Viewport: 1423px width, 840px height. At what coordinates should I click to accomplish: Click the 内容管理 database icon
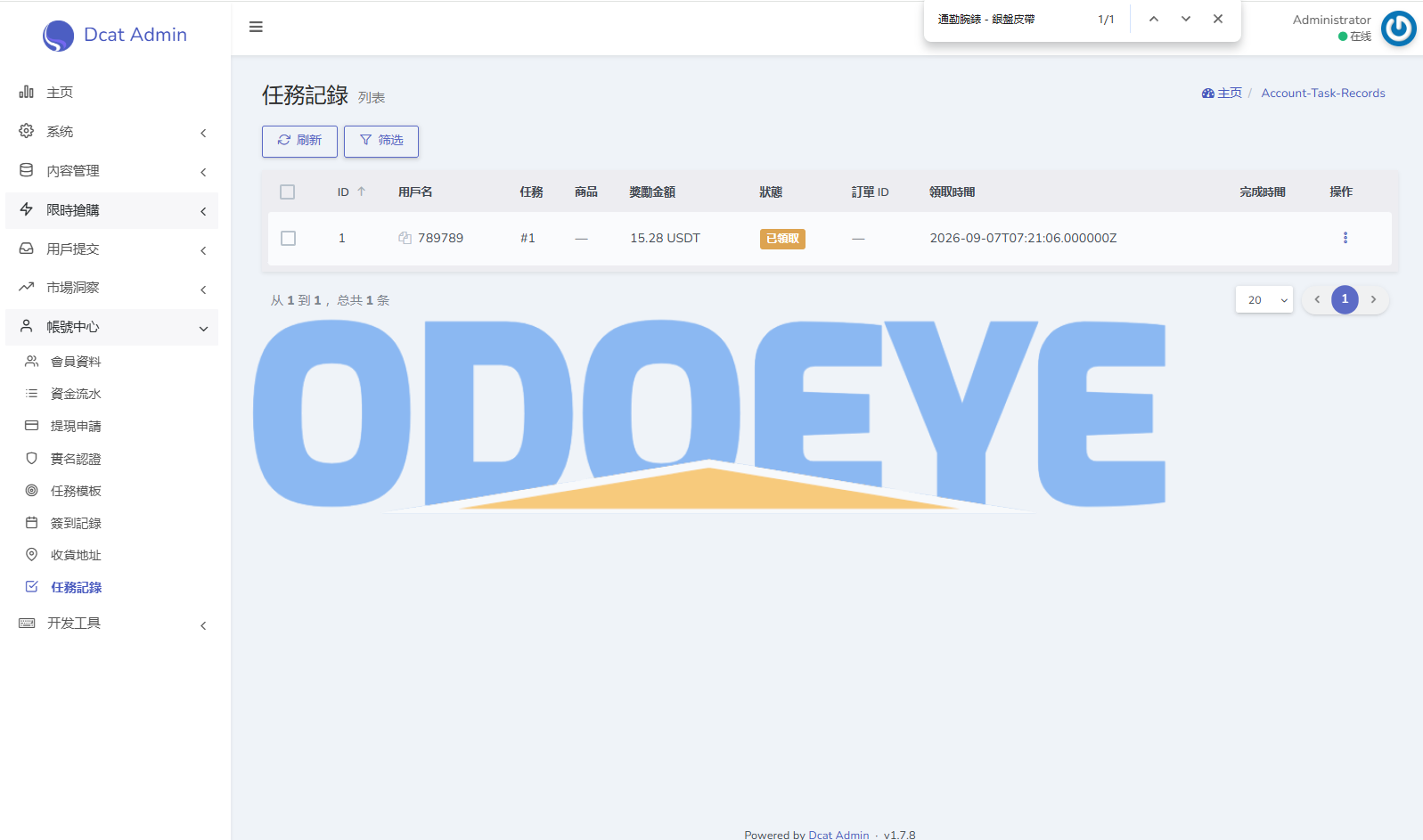tap(27, 170)
